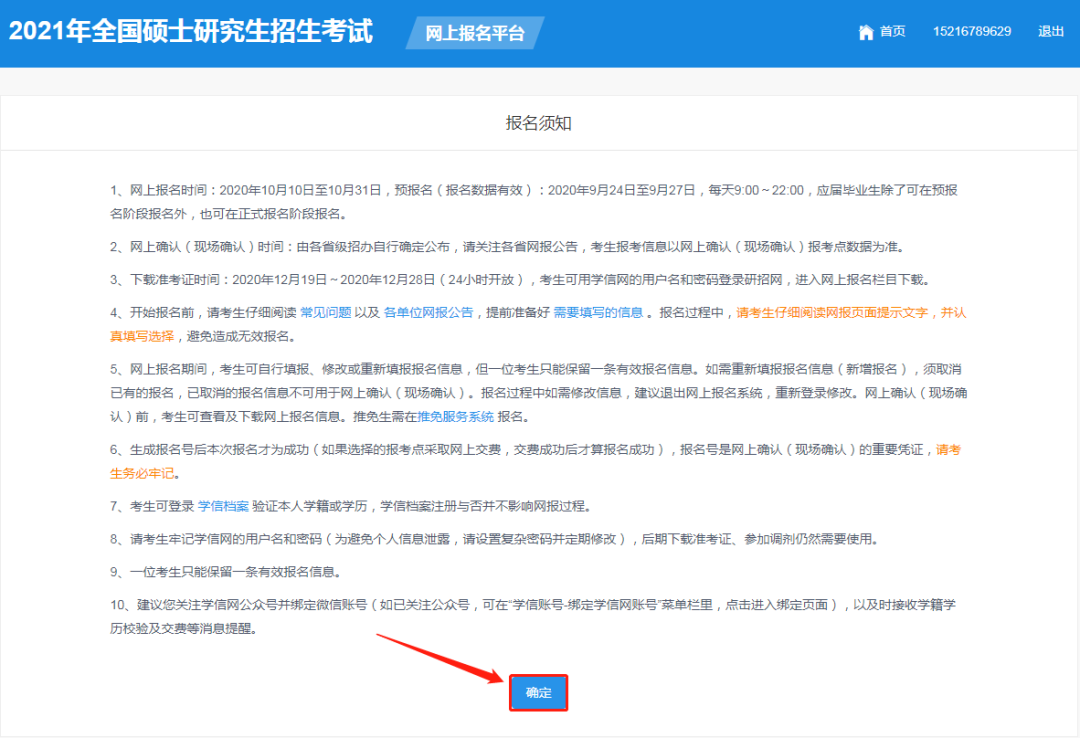
Task: Log out via the 退出 link
Action: (x=1051, y=32)
